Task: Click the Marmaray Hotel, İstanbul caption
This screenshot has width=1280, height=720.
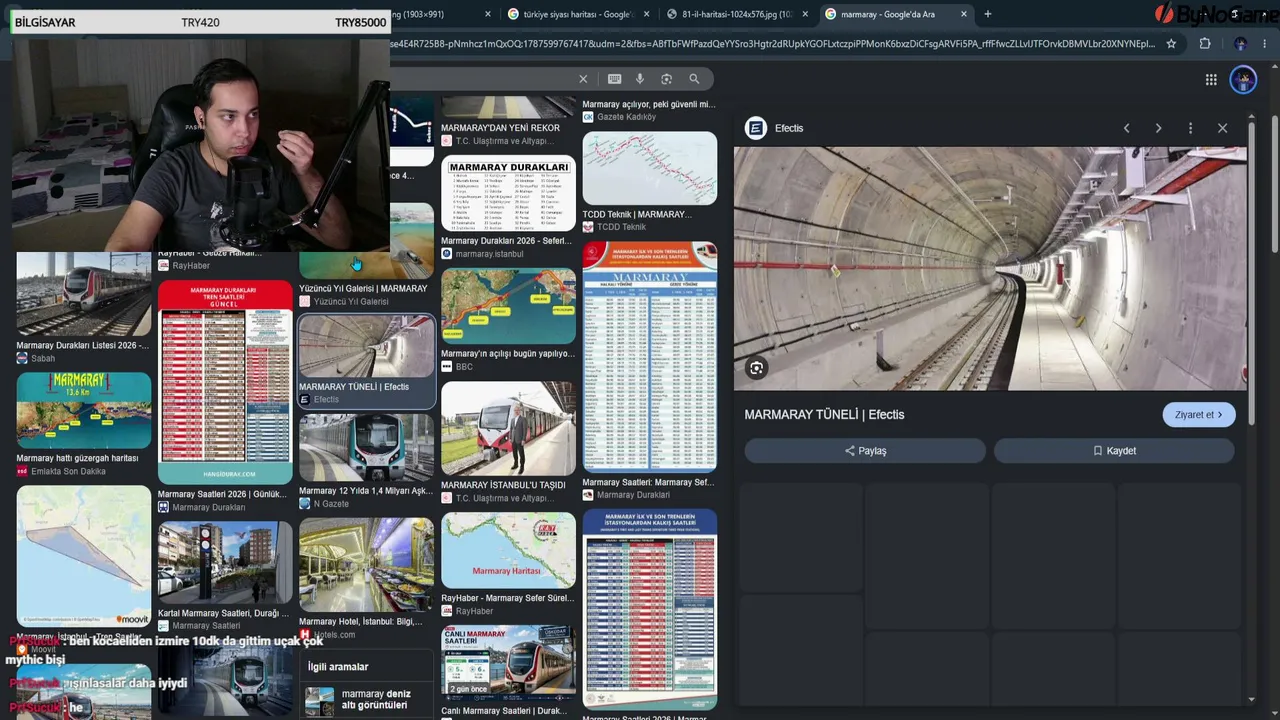Action: click(360, 622)
